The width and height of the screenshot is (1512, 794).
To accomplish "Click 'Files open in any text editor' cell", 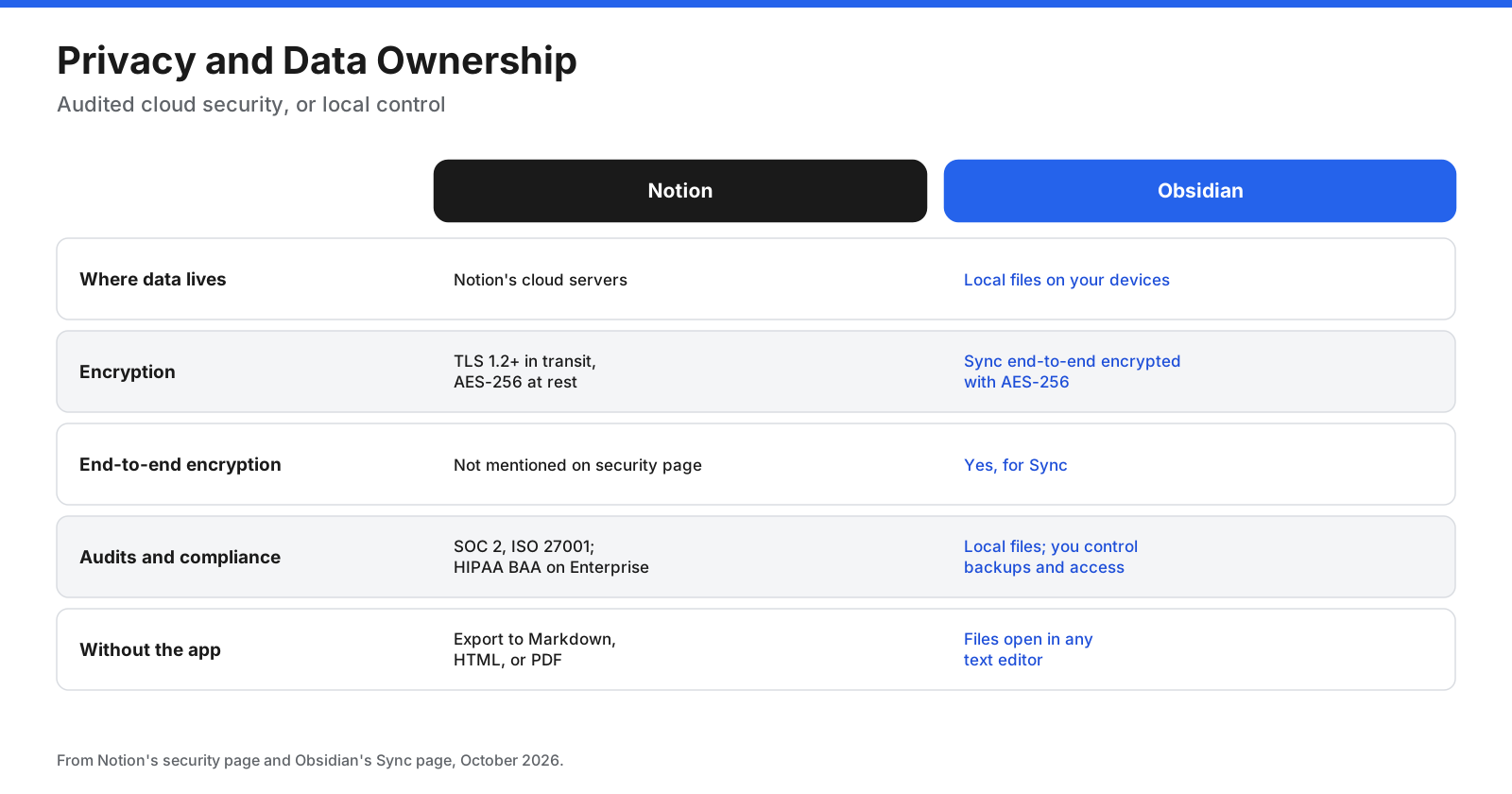I will (x=1028, y=649).
